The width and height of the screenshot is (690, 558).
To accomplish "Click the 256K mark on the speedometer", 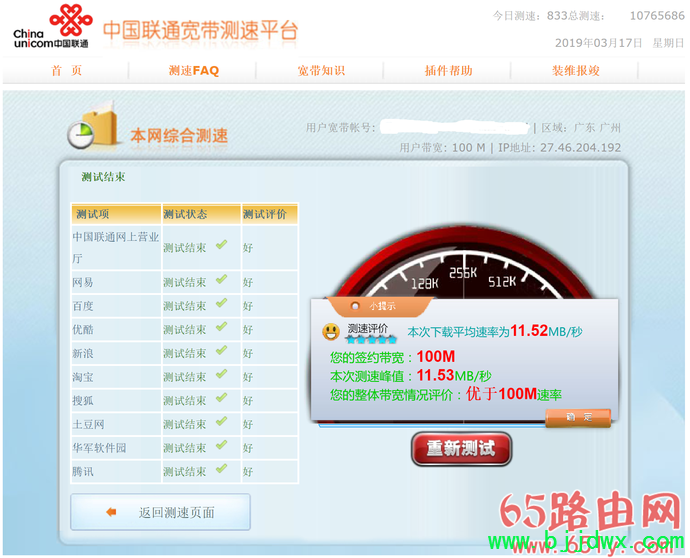I will pos(463,273).
